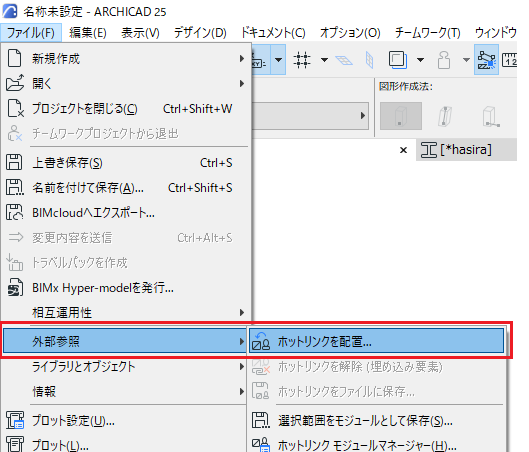Choose BIMcloudへエクスポート... menu item

coord(126,213)
